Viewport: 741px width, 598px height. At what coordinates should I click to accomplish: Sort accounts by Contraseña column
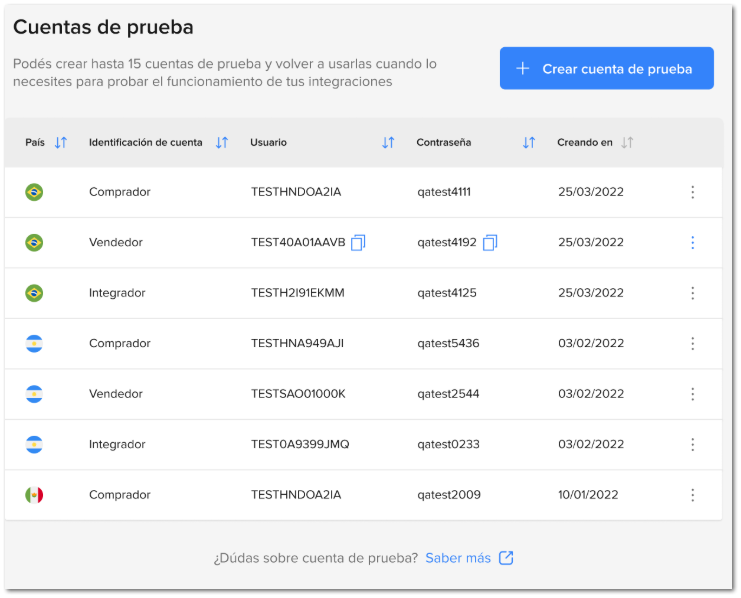point(529,143)
